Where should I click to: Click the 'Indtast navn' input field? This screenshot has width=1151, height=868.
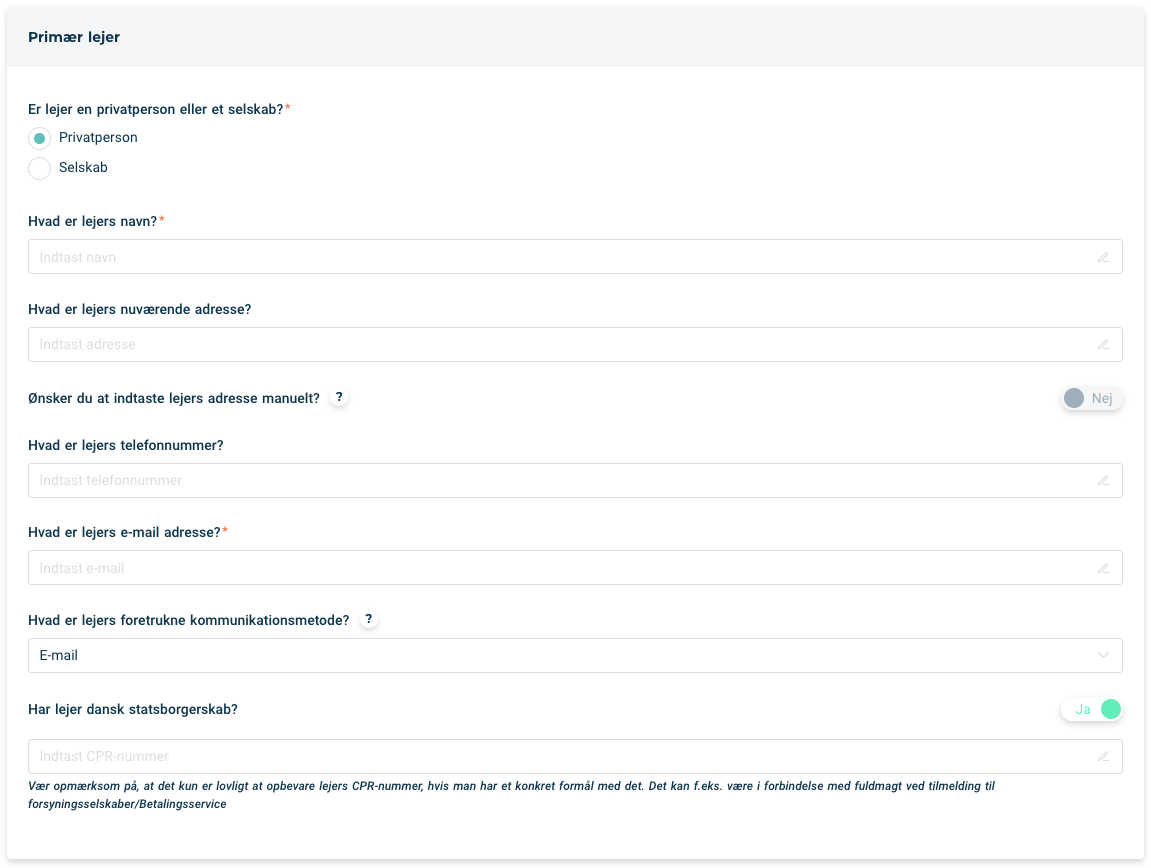pyautogui.click(x=575, y=257)
